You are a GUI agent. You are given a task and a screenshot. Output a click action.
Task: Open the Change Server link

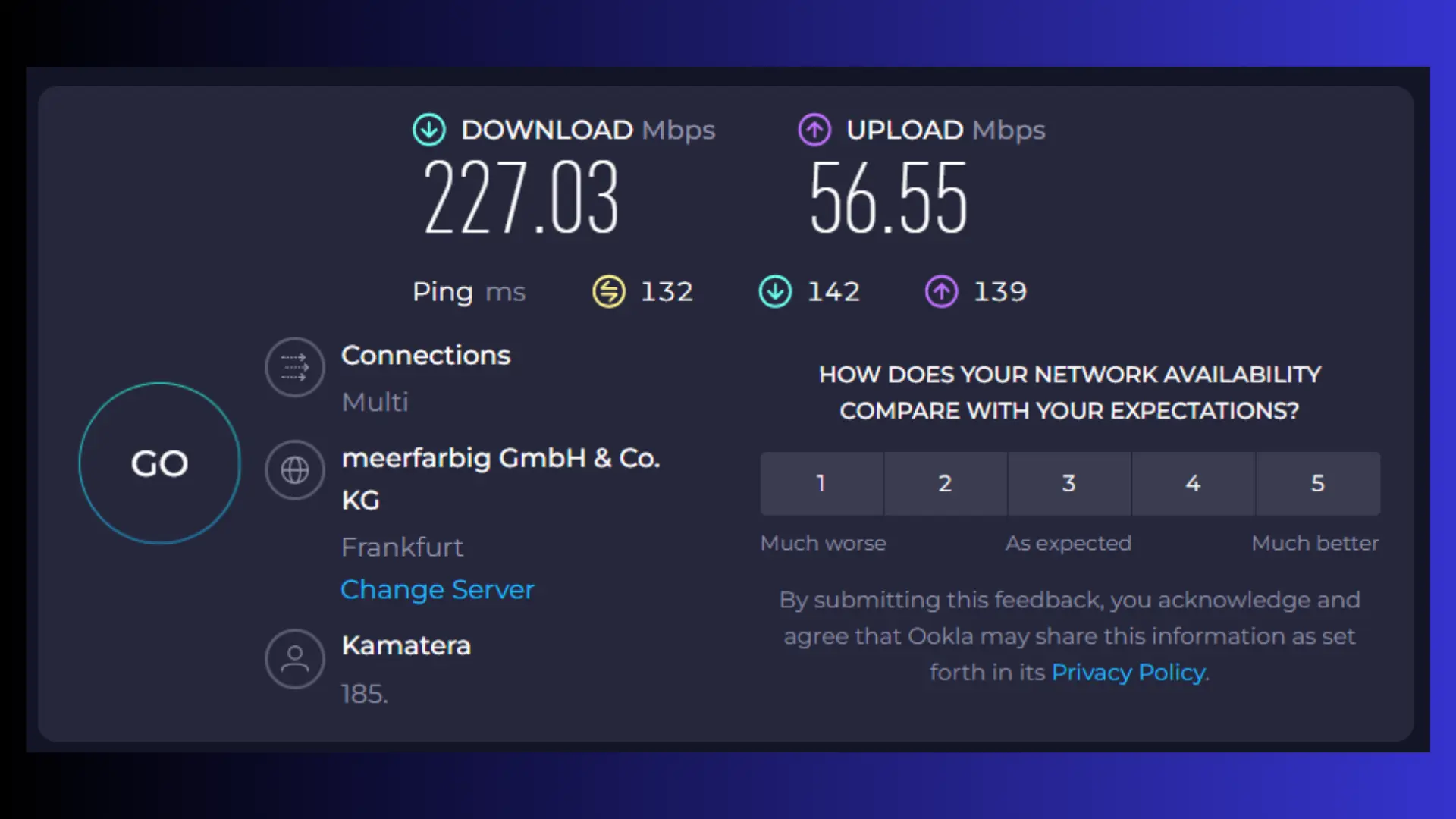437,589
